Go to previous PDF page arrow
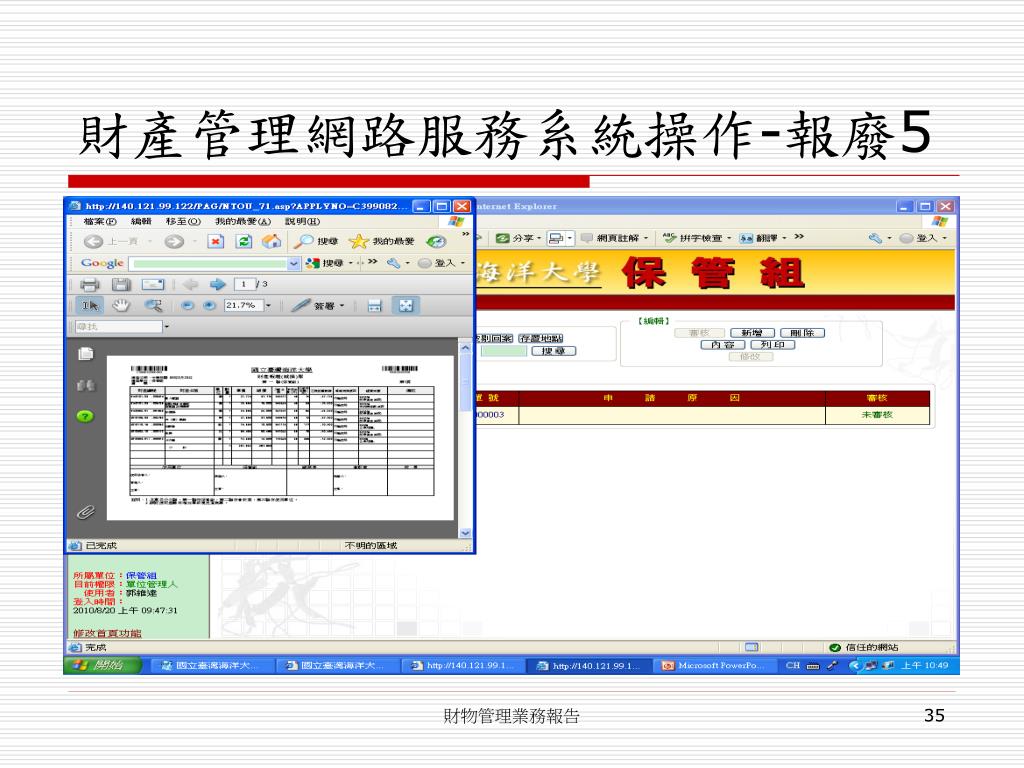1024x768 pixels. click(190, 285)
